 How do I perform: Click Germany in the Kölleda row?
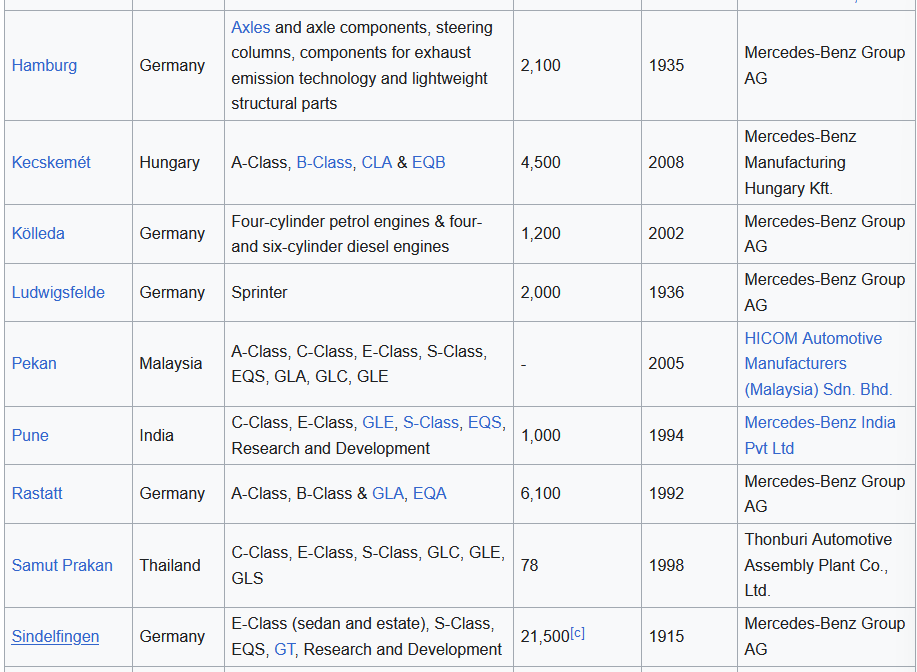[x=172, y=233]
